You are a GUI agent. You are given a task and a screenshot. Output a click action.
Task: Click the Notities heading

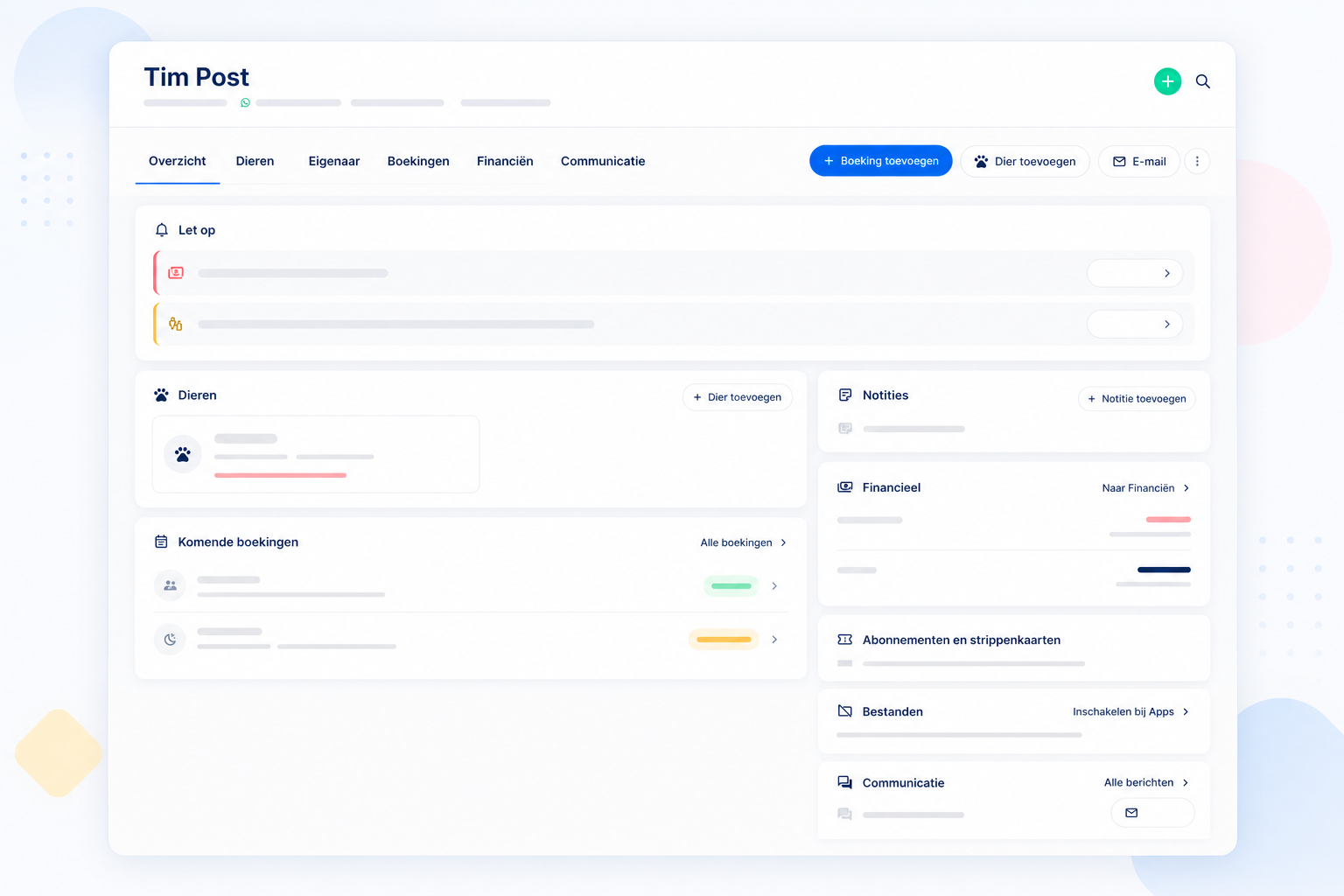point(885,395)
